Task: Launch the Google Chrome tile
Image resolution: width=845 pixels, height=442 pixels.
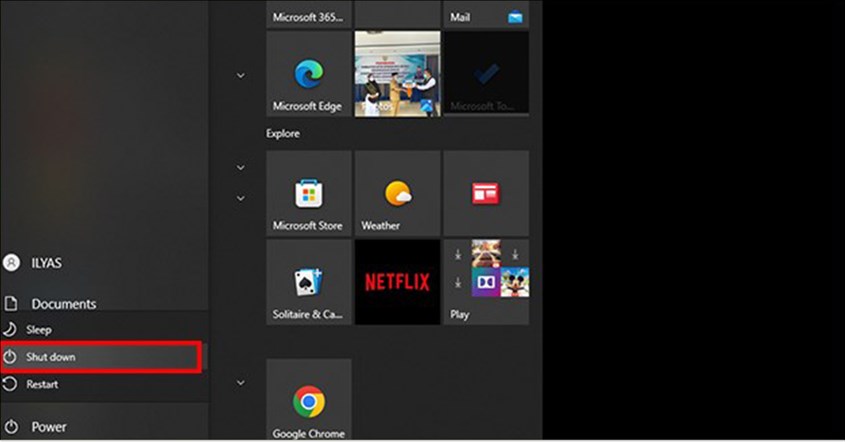Action: (309, 400)
